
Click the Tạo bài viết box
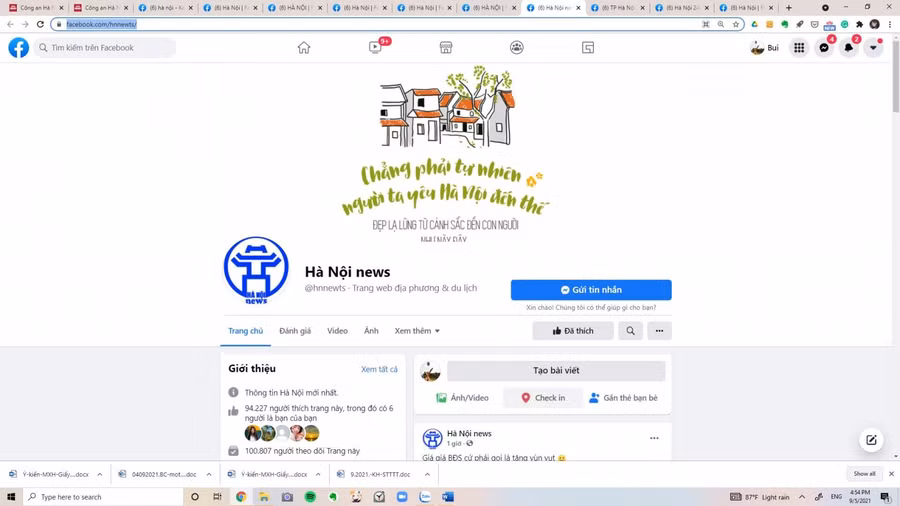coord(556,371)
